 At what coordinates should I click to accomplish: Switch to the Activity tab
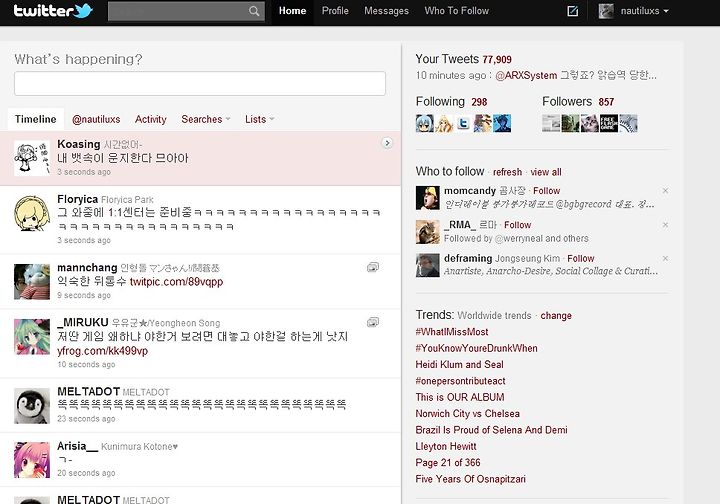(x=151, y=119)
